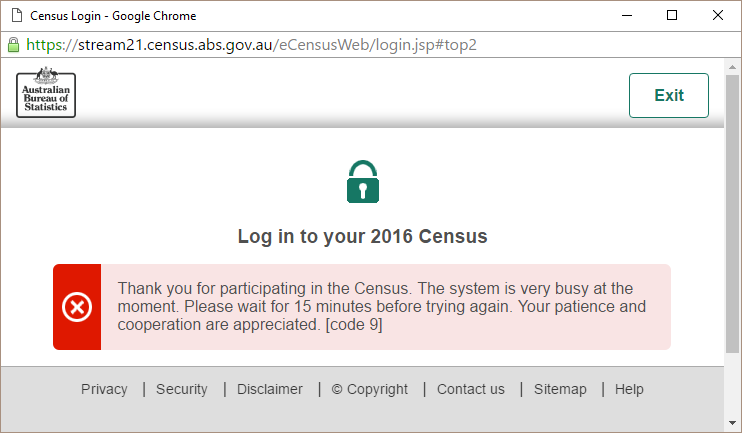742x433 pixels.
Task: Click the secure HTTPS lock icon in address bar
Action: click(x=14, y=45)
